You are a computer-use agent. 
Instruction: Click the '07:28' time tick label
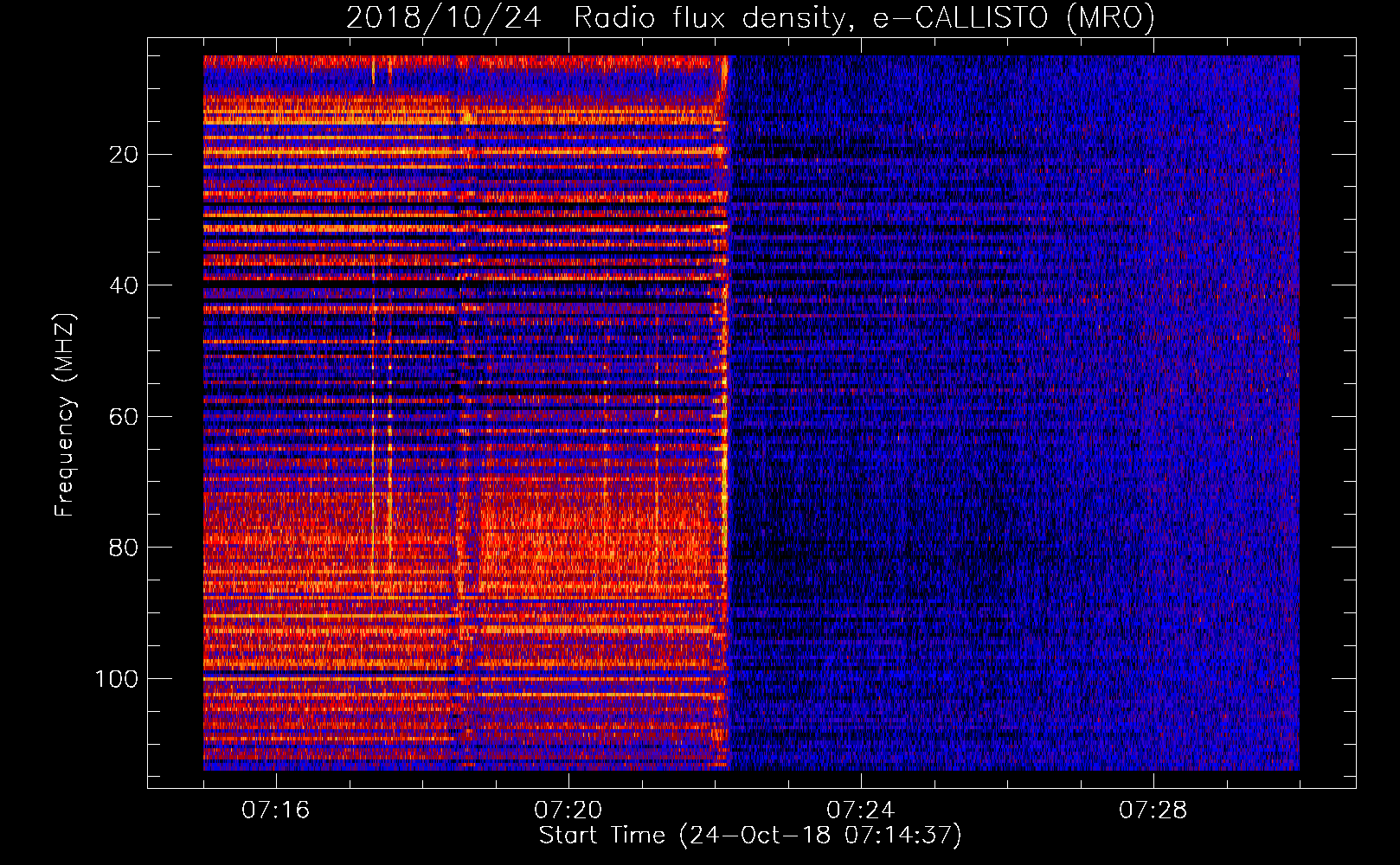click(1153, 810)
